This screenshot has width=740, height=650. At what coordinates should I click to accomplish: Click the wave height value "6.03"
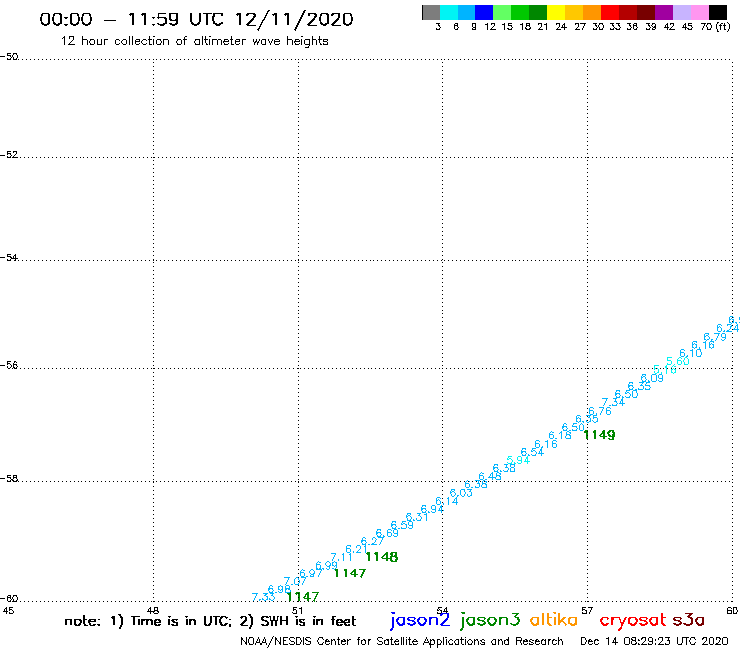point(461,493)
